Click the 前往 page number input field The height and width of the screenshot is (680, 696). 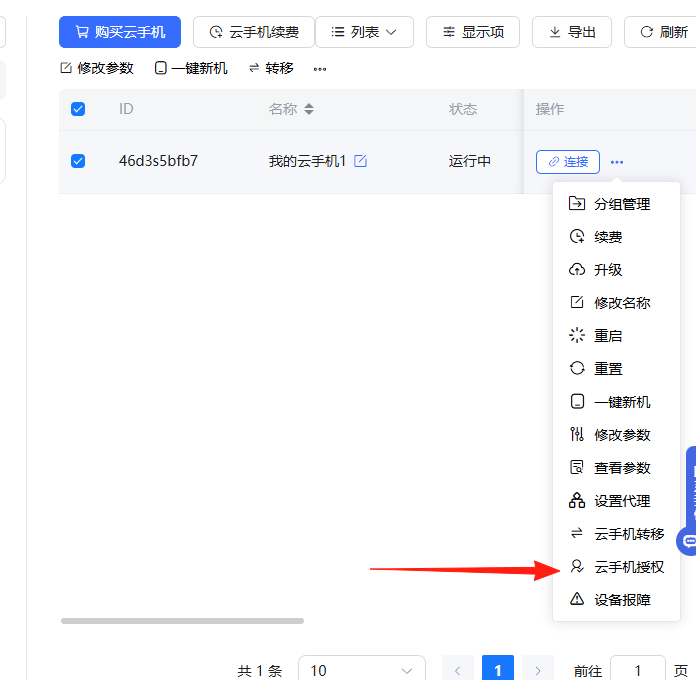[637, 670]
